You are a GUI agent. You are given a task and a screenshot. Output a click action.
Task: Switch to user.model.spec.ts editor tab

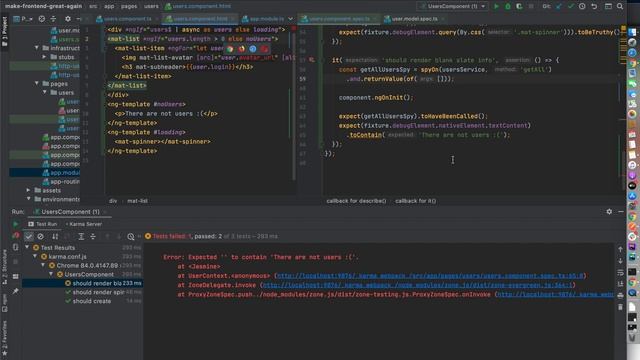(414, 19)
